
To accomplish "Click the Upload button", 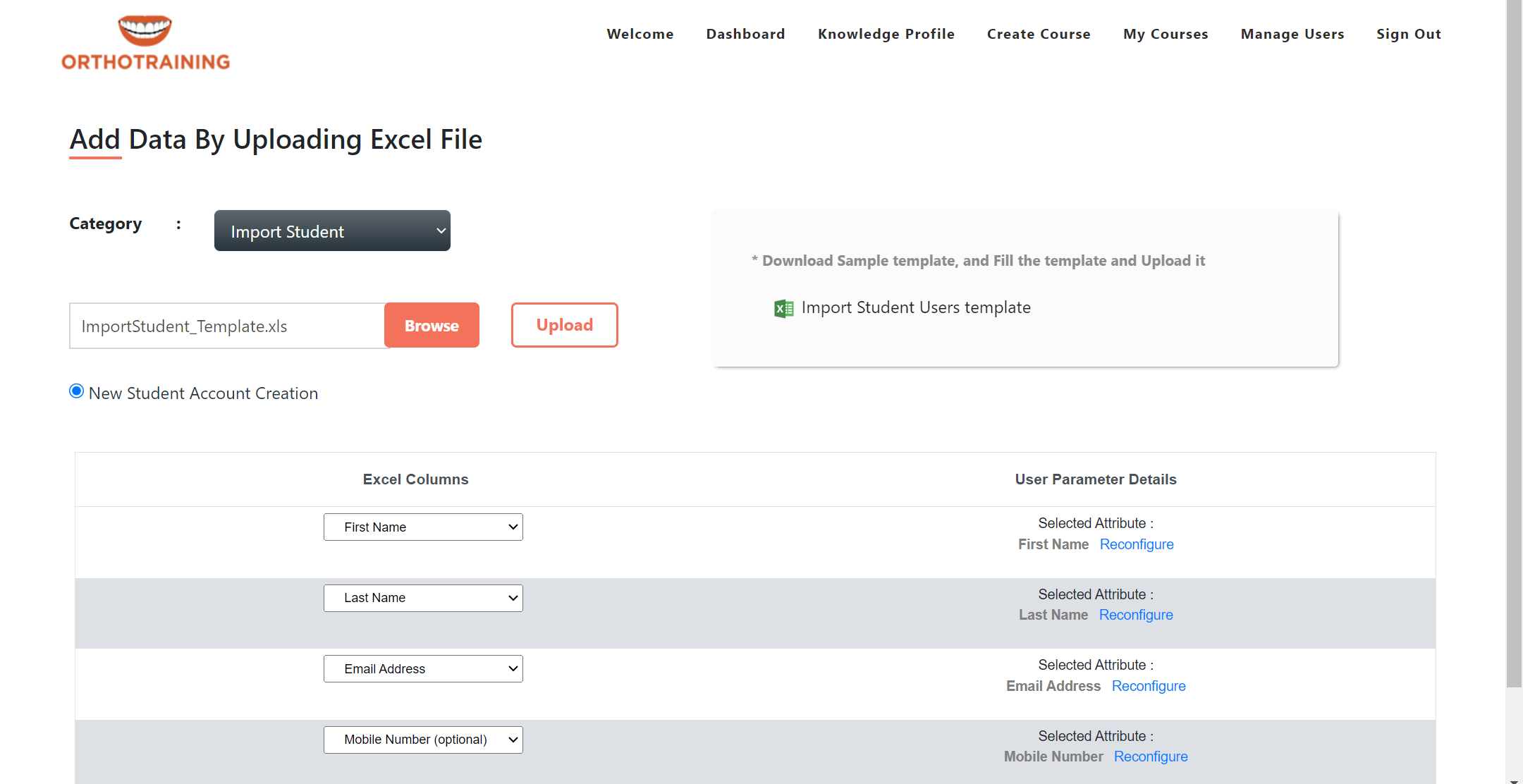I will pos(564,325).
